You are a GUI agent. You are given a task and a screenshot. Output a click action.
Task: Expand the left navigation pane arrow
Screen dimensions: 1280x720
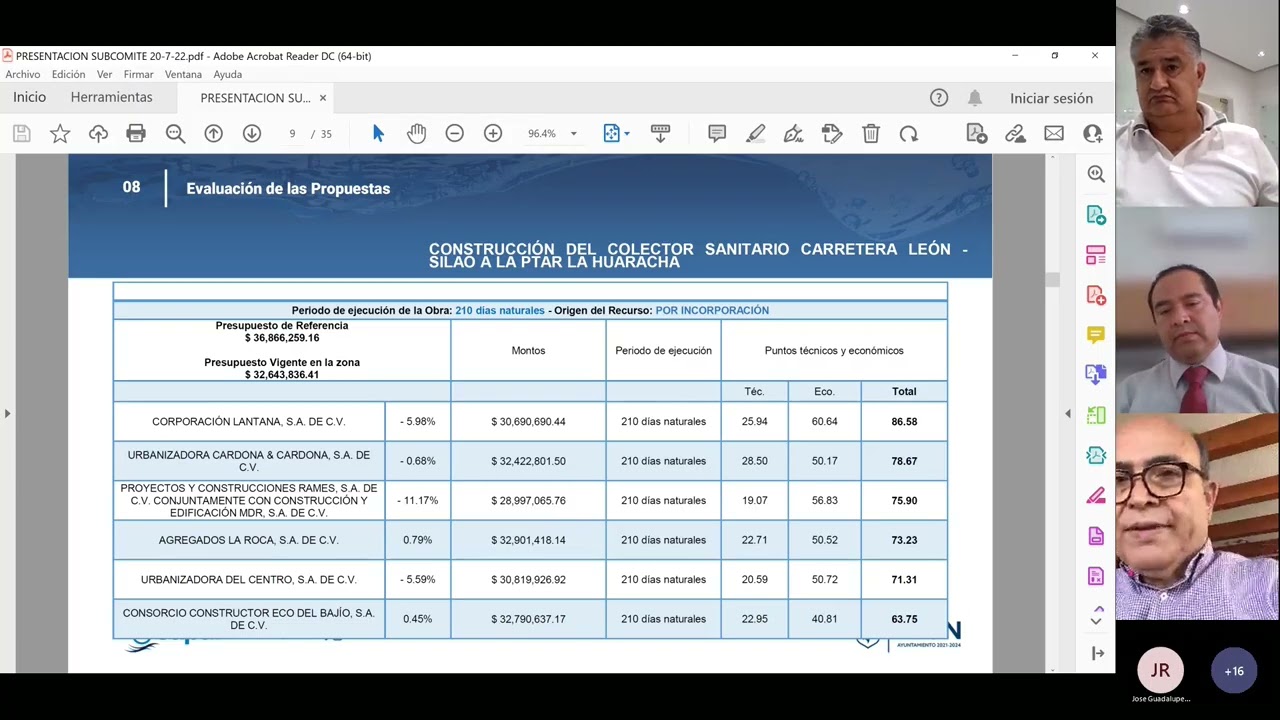[7, 413]
